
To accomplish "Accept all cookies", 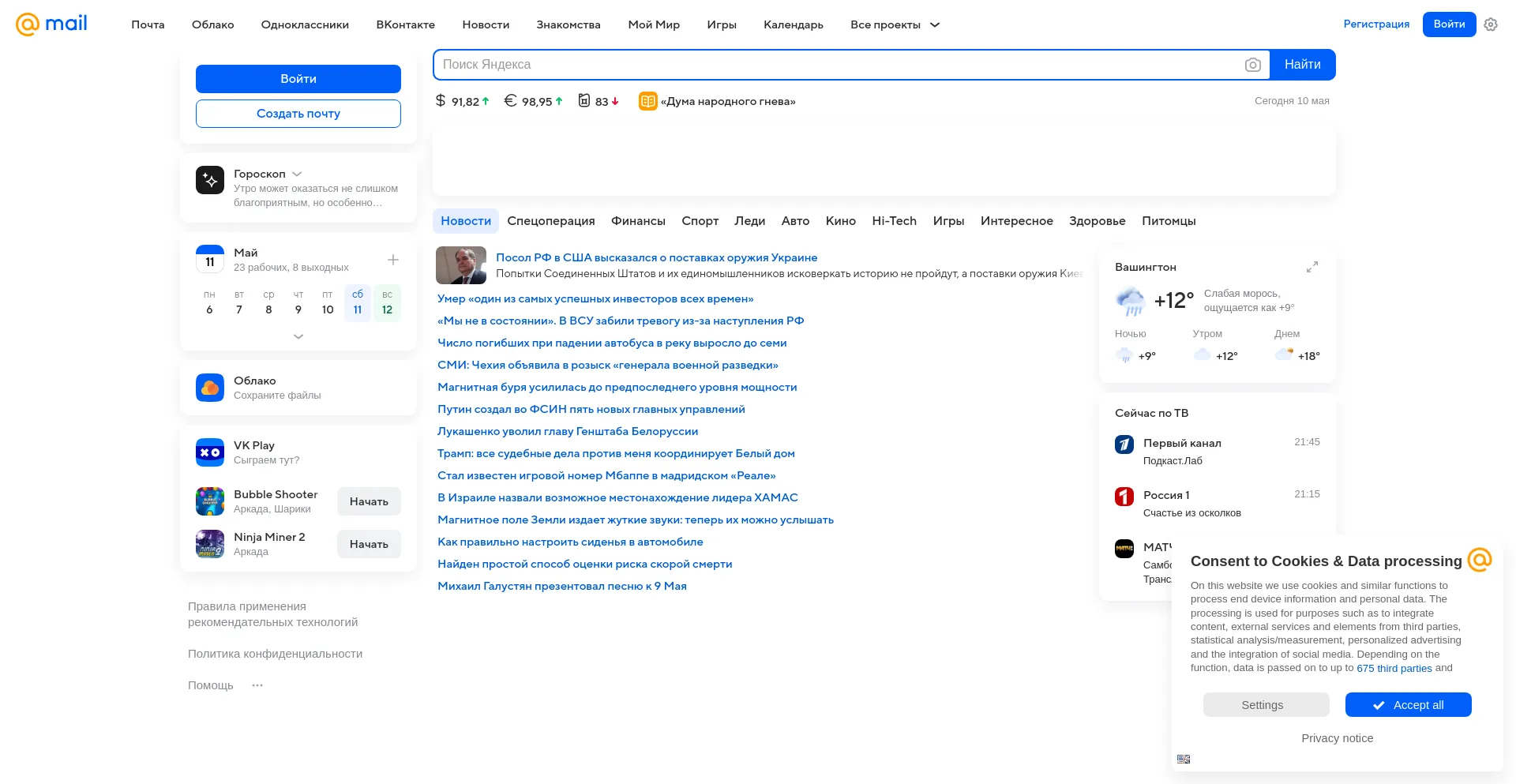I will coord(1409,705).
